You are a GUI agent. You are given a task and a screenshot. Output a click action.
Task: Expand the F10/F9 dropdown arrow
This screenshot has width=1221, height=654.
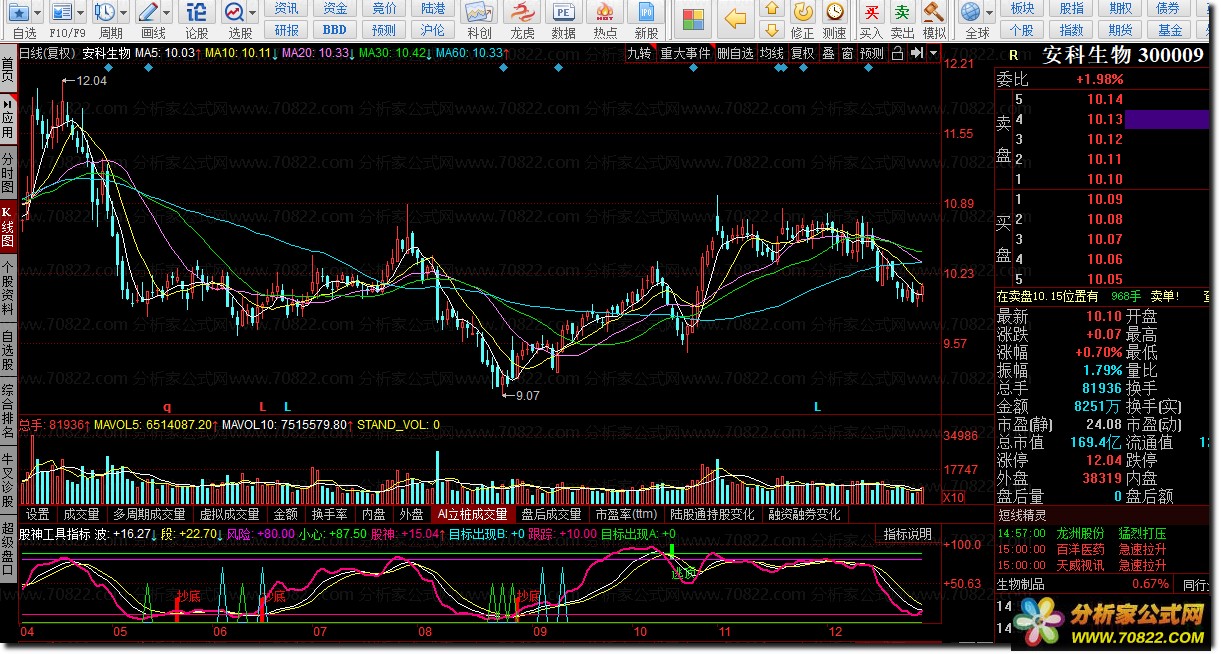point(80,13)
